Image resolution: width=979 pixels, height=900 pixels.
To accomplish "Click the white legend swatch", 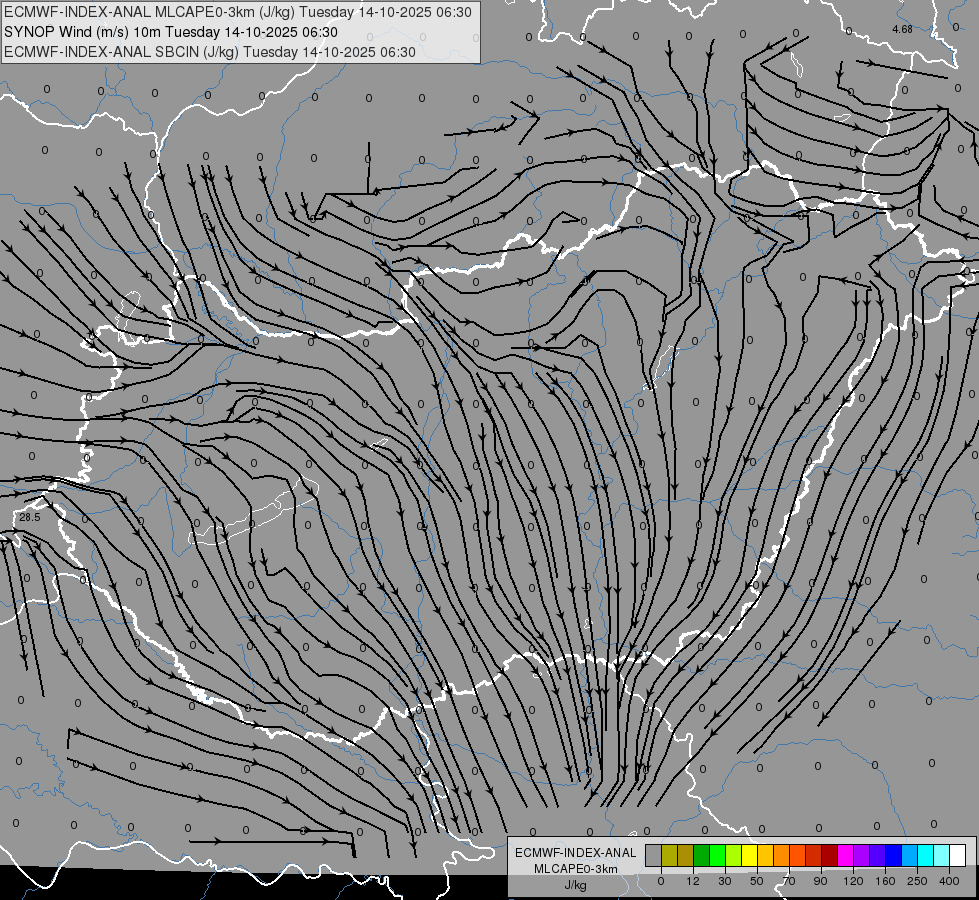I will pyautogui.click(x=957, y=855).
